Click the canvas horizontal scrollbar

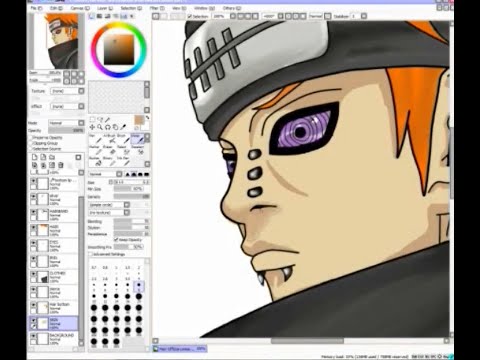(307, 341)
